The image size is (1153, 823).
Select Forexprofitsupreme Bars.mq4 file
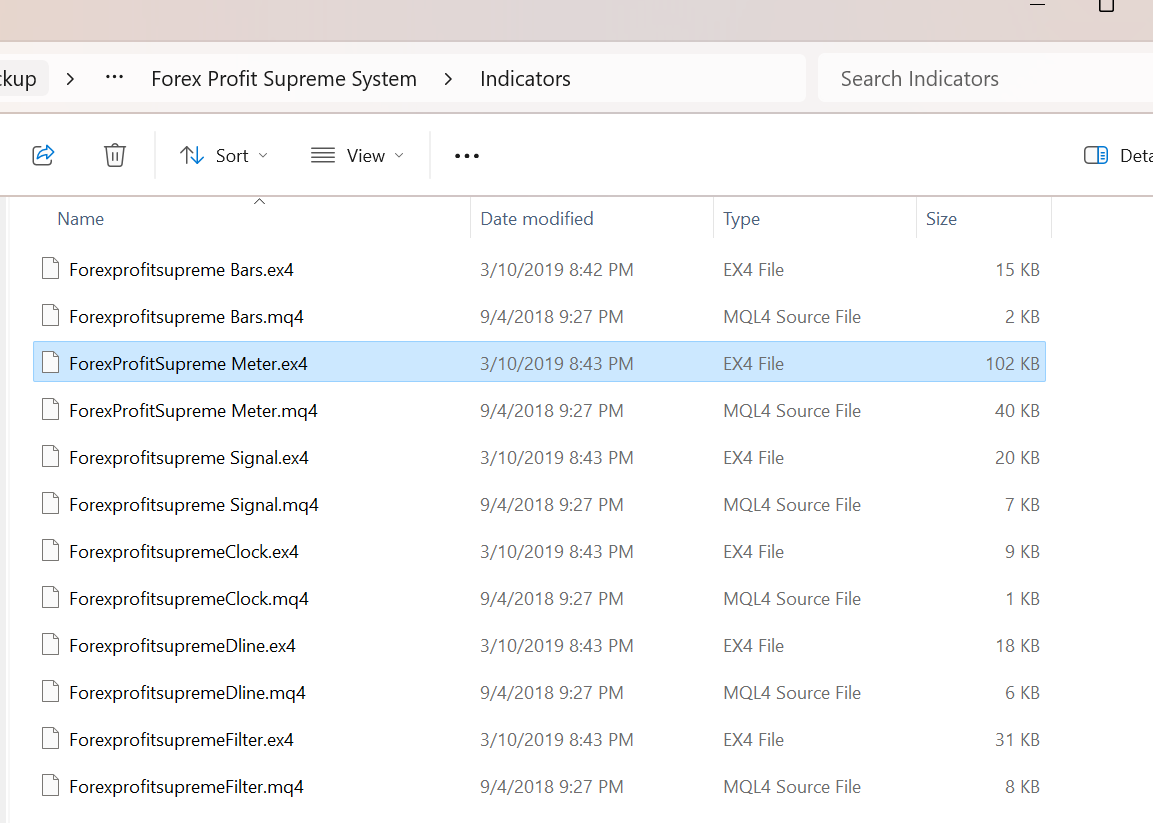[x=540, y=317]
